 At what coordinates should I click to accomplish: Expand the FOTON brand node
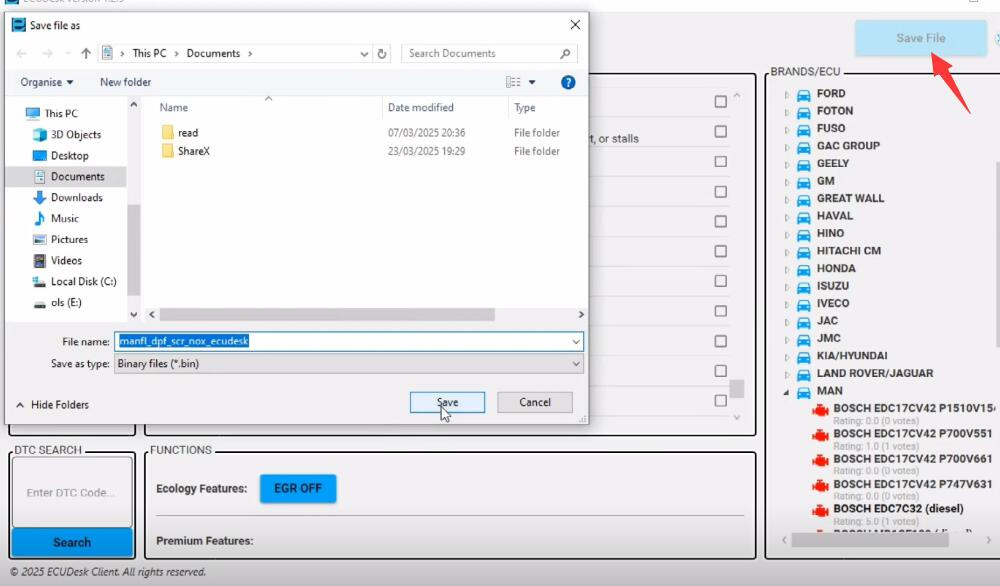pyautogui.click(x=789, y=111)
